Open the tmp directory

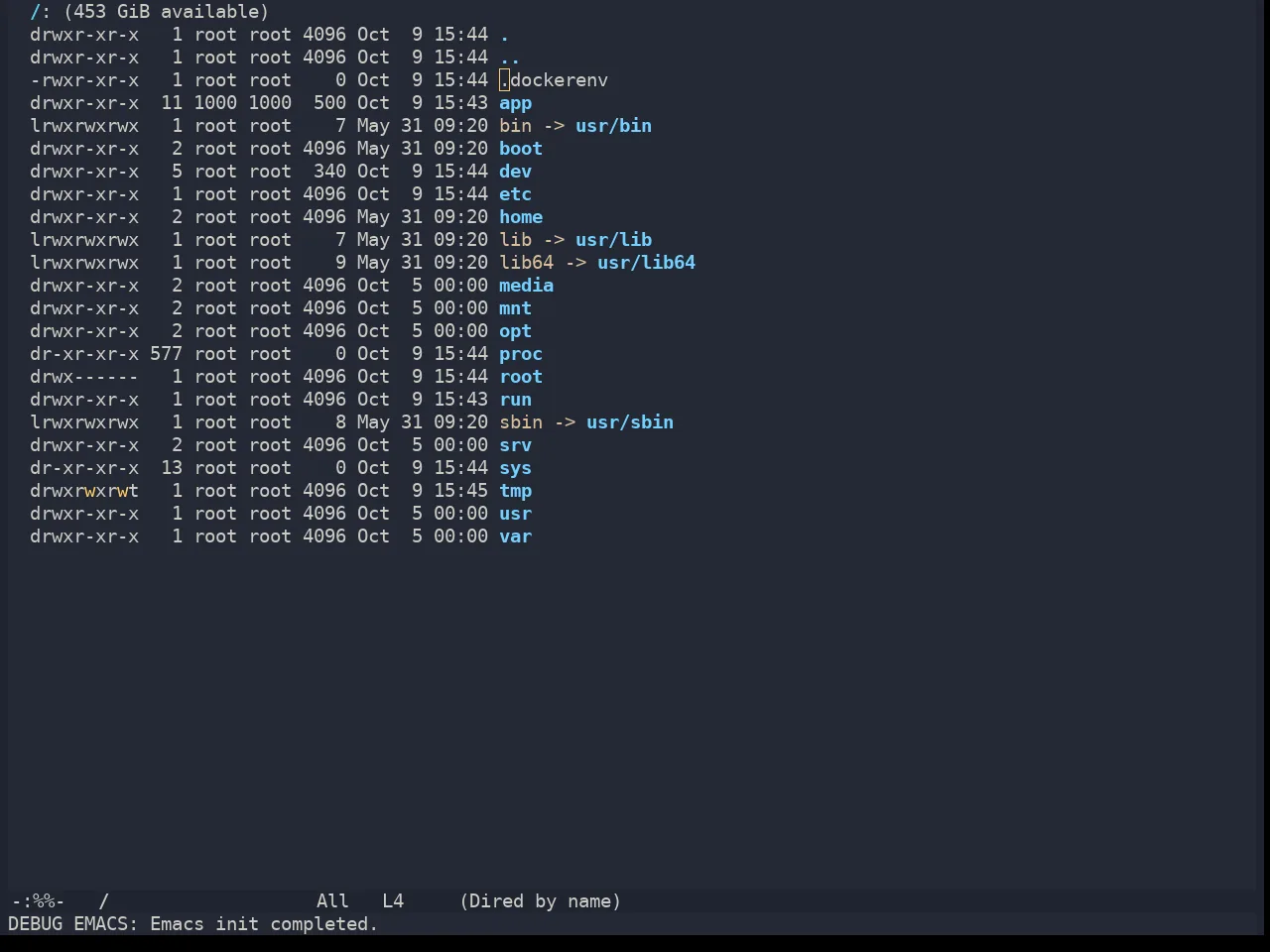(515, 491)
